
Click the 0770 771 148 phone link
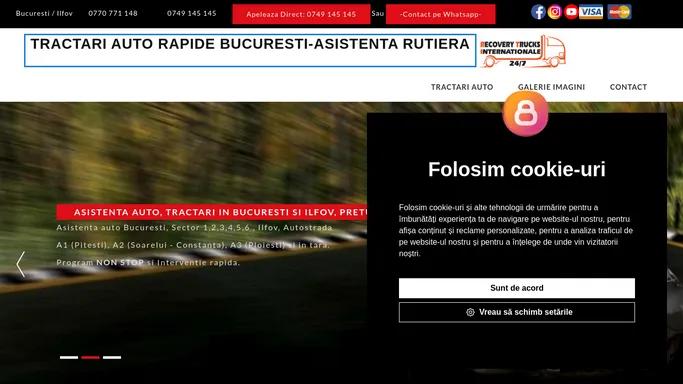coord(113,13)
